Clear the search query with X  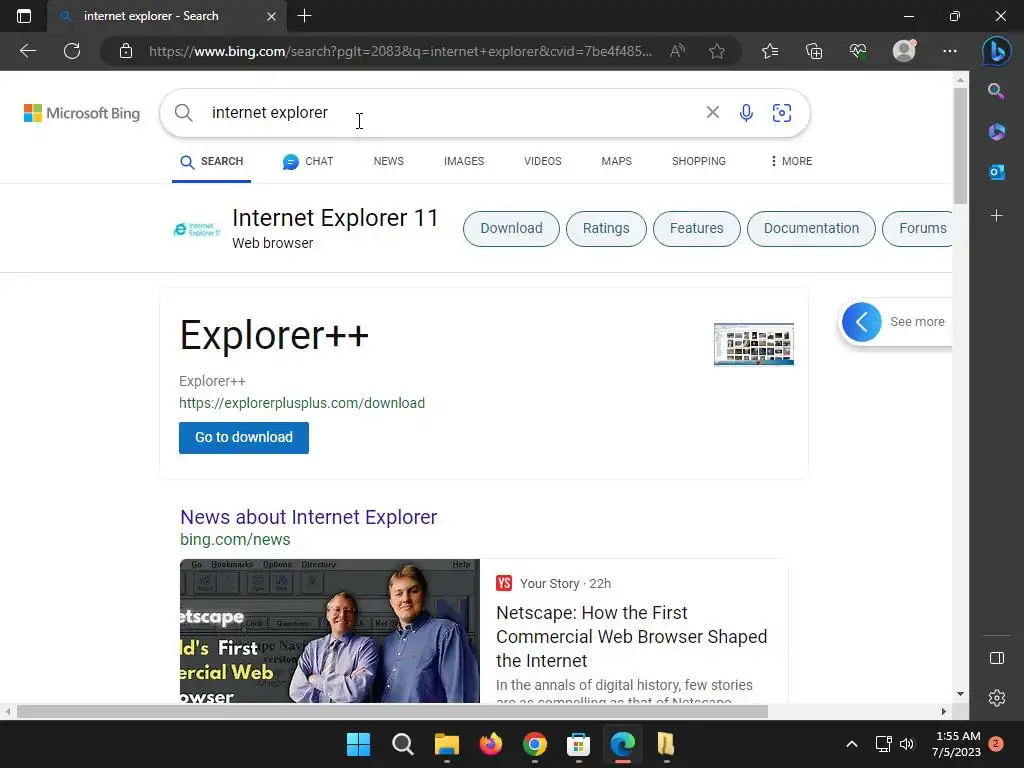pos(712,112)
